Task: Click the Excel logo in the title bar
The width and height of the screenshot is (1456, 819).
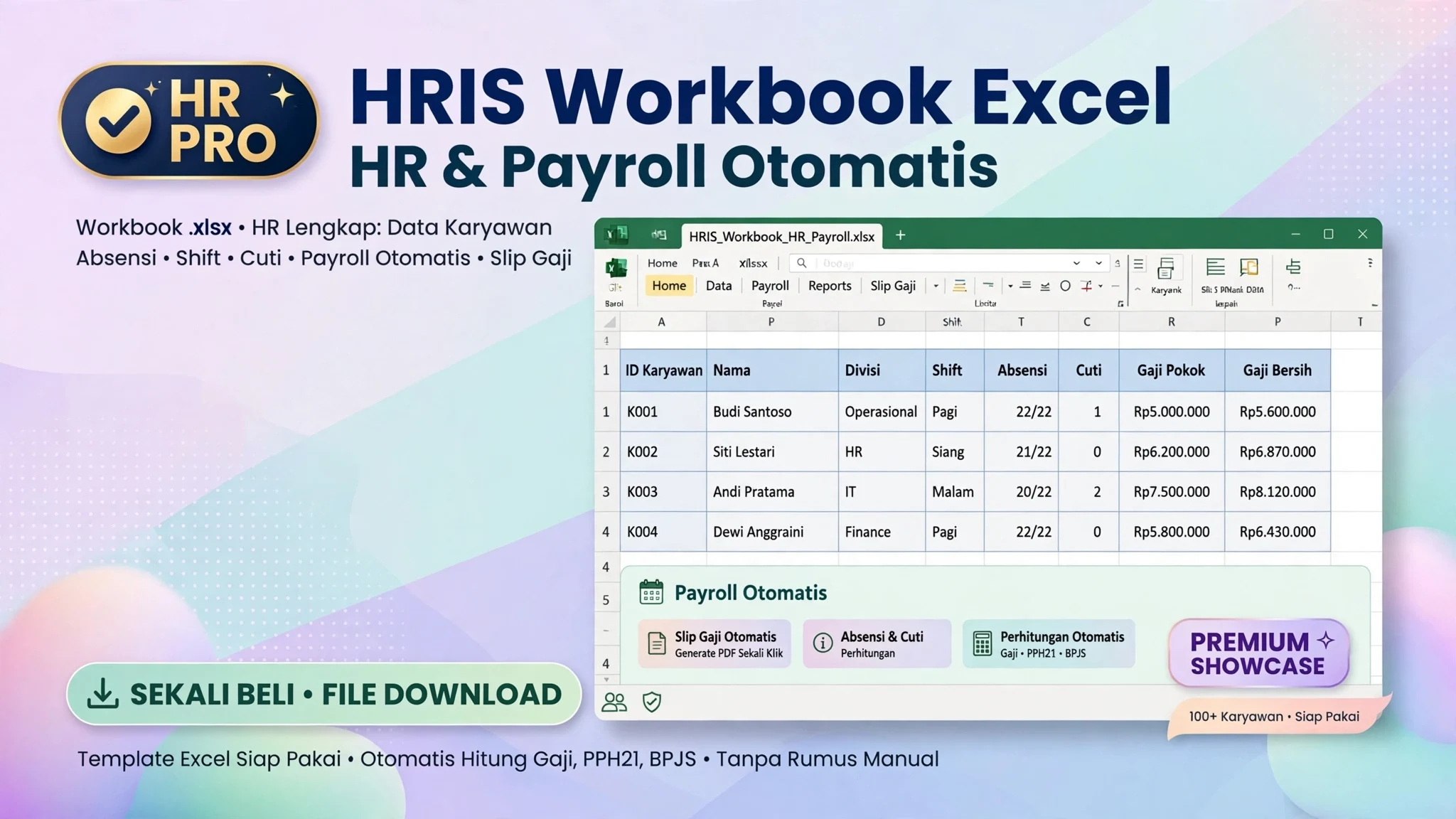Action: coord(616,234)
